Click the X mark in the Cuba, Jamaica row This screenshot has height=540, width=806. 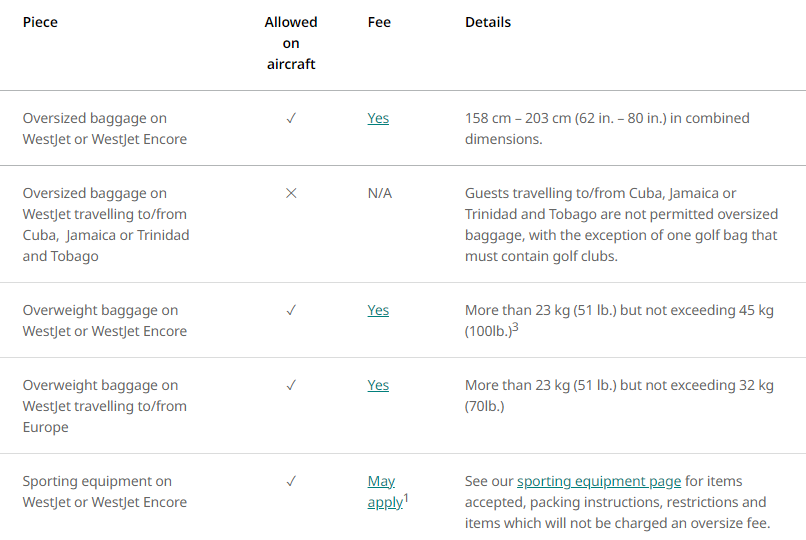point(291,193)
